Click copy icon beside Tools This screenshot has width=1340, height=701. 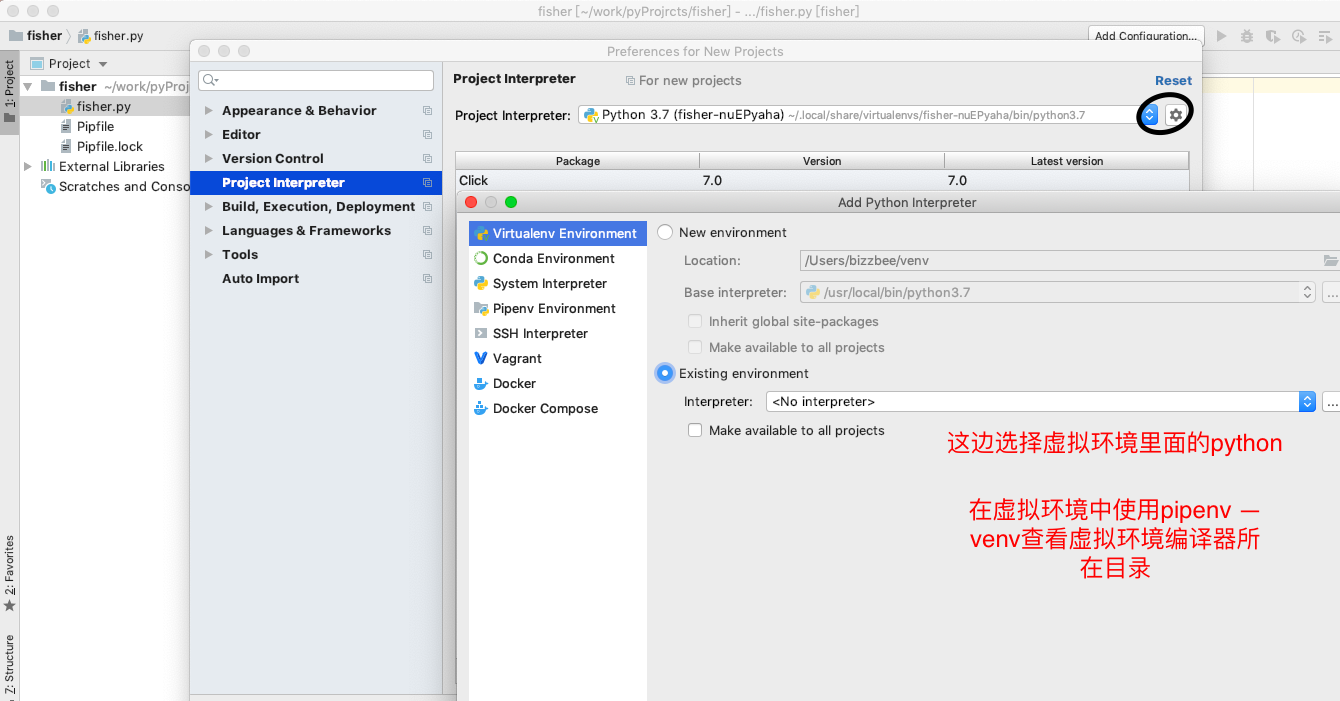[x=427, y=255]
